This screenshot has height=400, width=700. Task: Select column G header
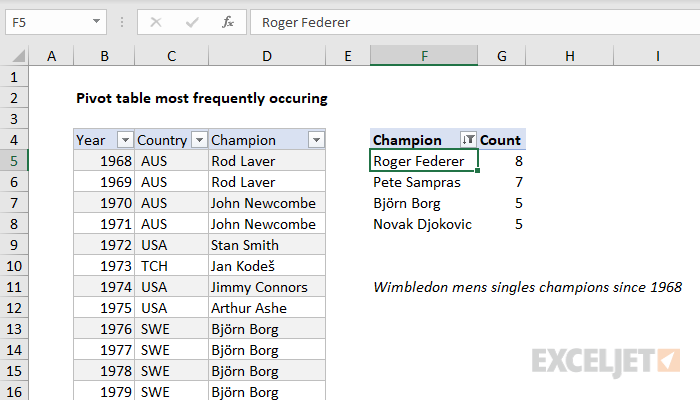502,56
